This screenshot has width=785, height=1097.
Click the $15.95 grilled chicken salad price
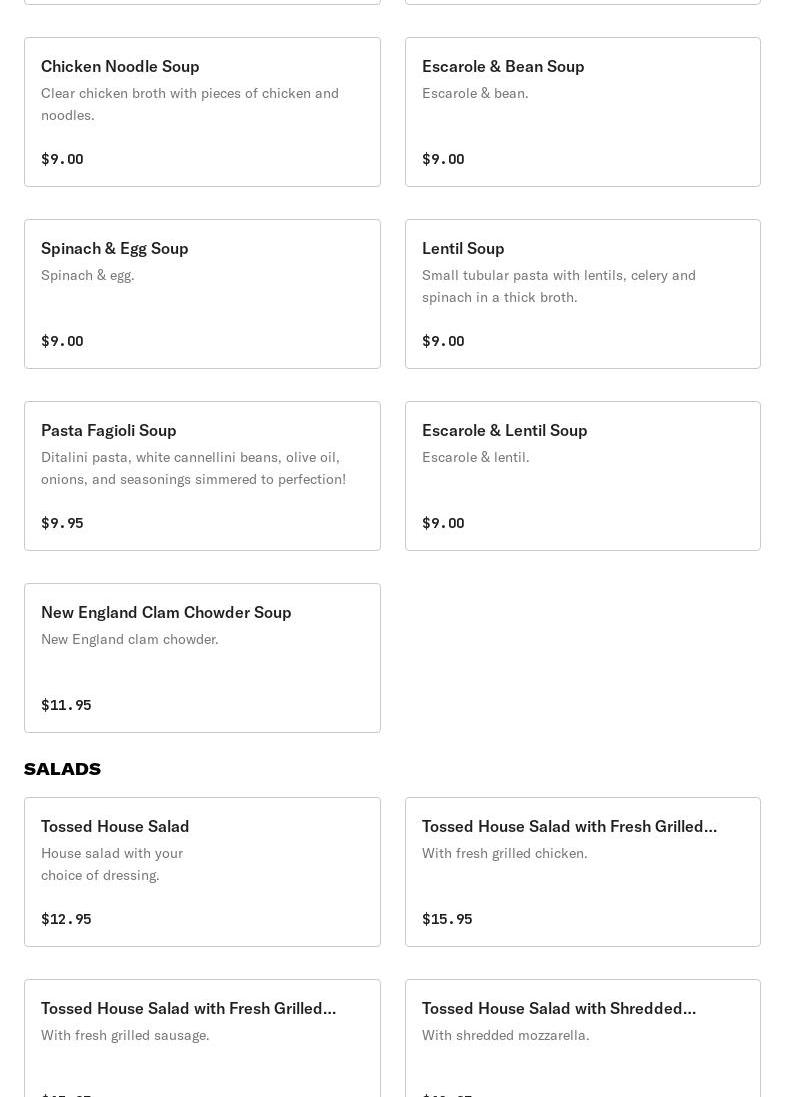[447, 919]
